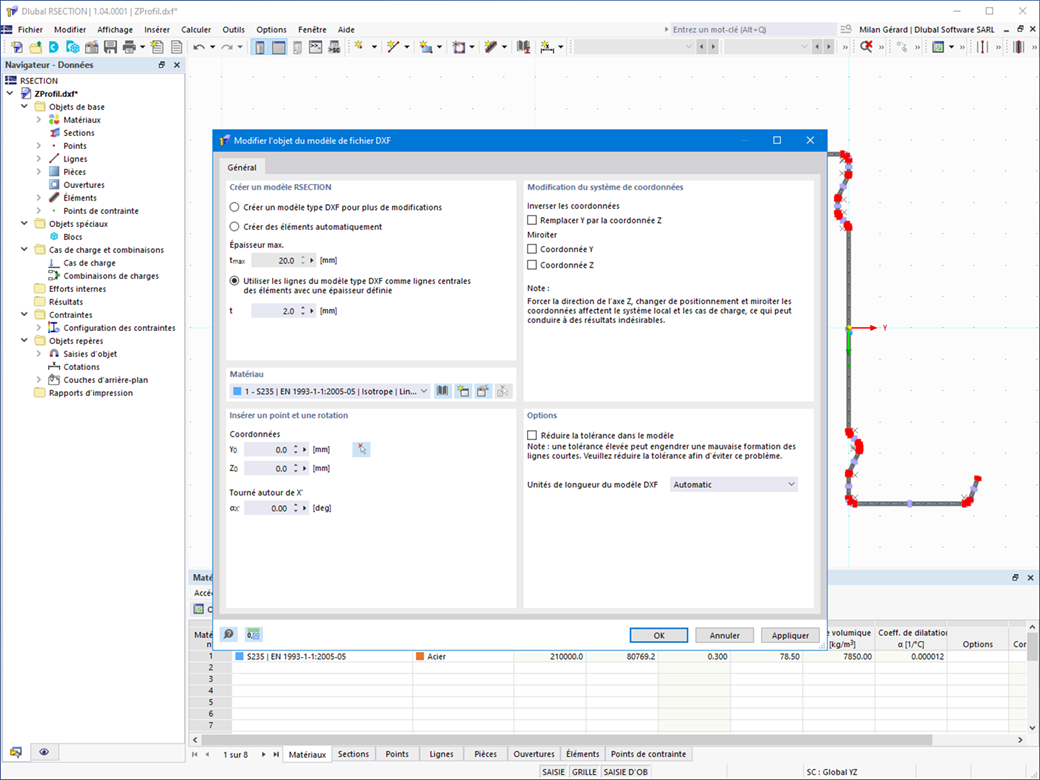
Task: Open the Outils menu
Action: [233, 30]
